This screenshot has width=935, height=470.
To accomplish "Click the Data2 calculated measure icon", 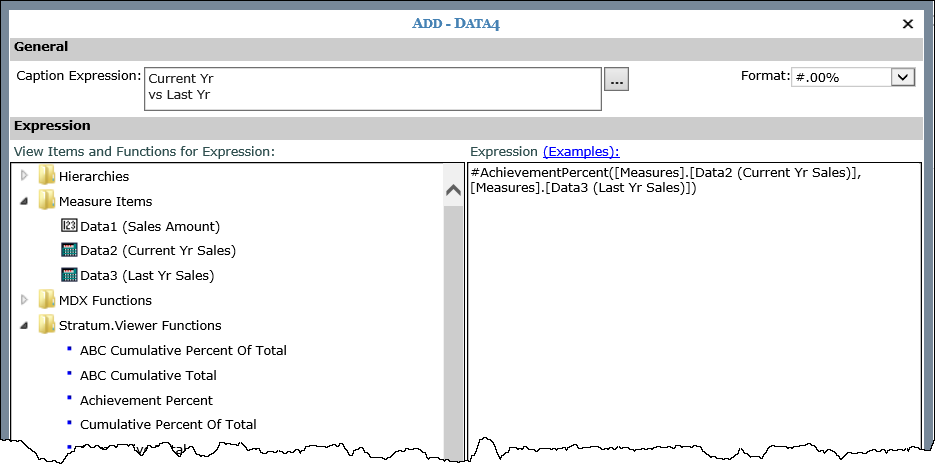I will point(69,251).
